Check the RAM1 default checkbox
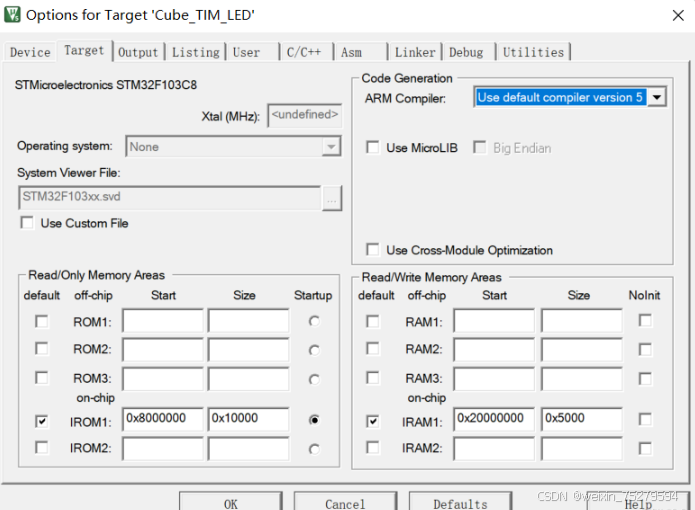The image size is (695, 510). point(373,322)
